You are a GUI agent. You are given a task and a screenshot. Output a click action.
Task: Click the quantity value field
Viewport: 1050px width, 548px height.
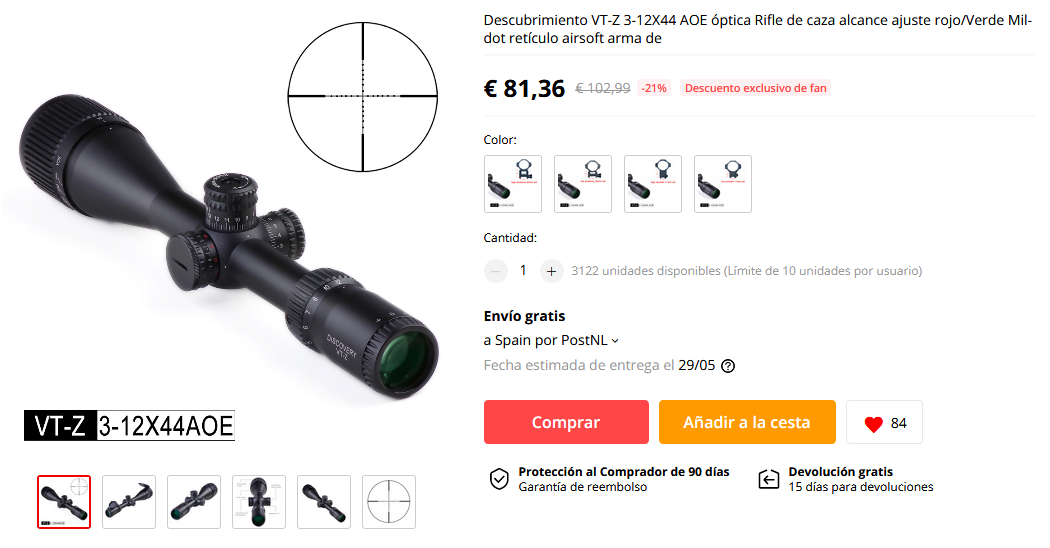523,271
